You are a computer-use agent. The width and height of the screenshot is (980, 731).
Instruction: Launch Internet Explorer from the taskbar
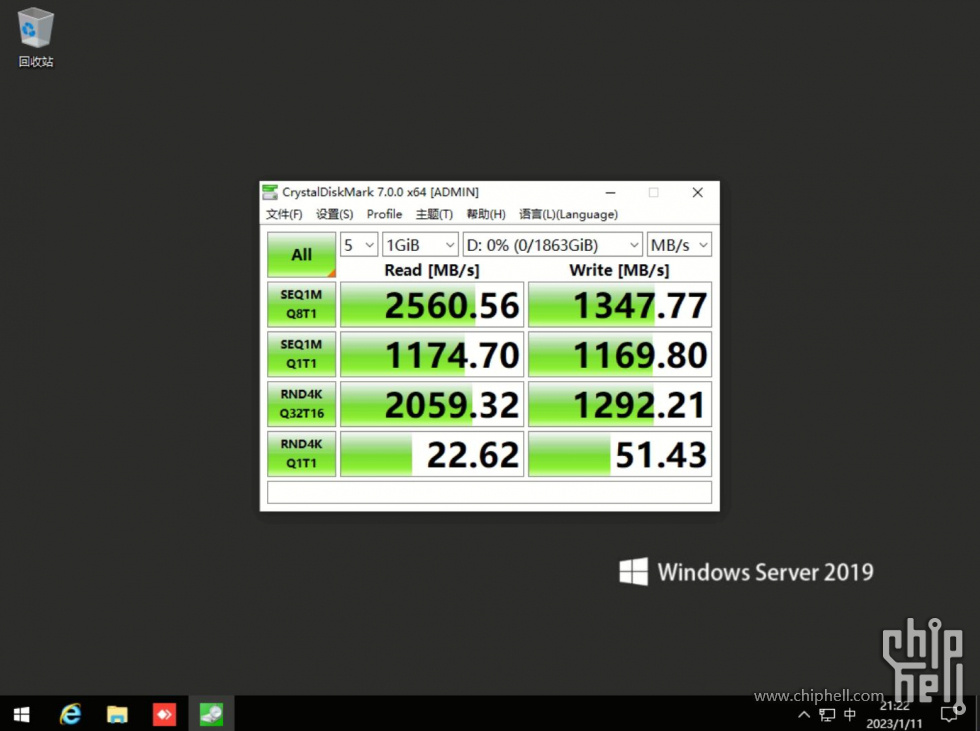(x=70, y=714)
